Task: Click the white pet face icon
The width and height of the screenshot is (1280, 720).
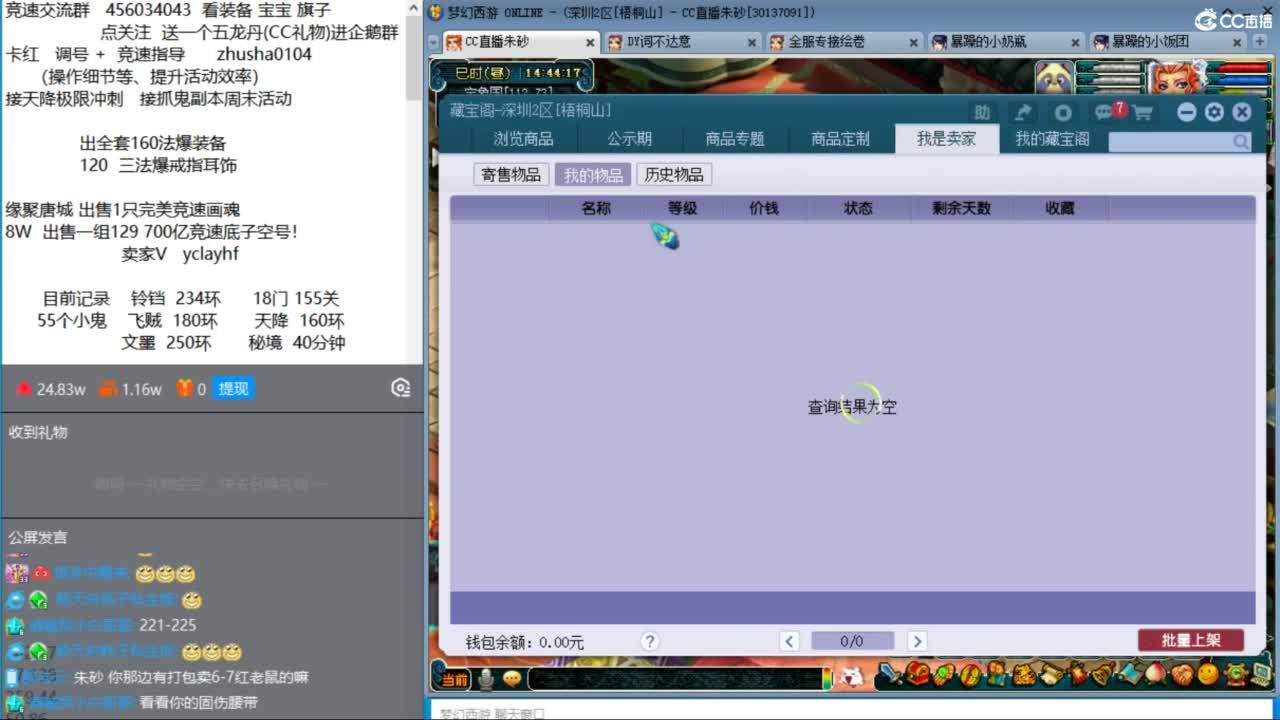Action: click(851, 676)
